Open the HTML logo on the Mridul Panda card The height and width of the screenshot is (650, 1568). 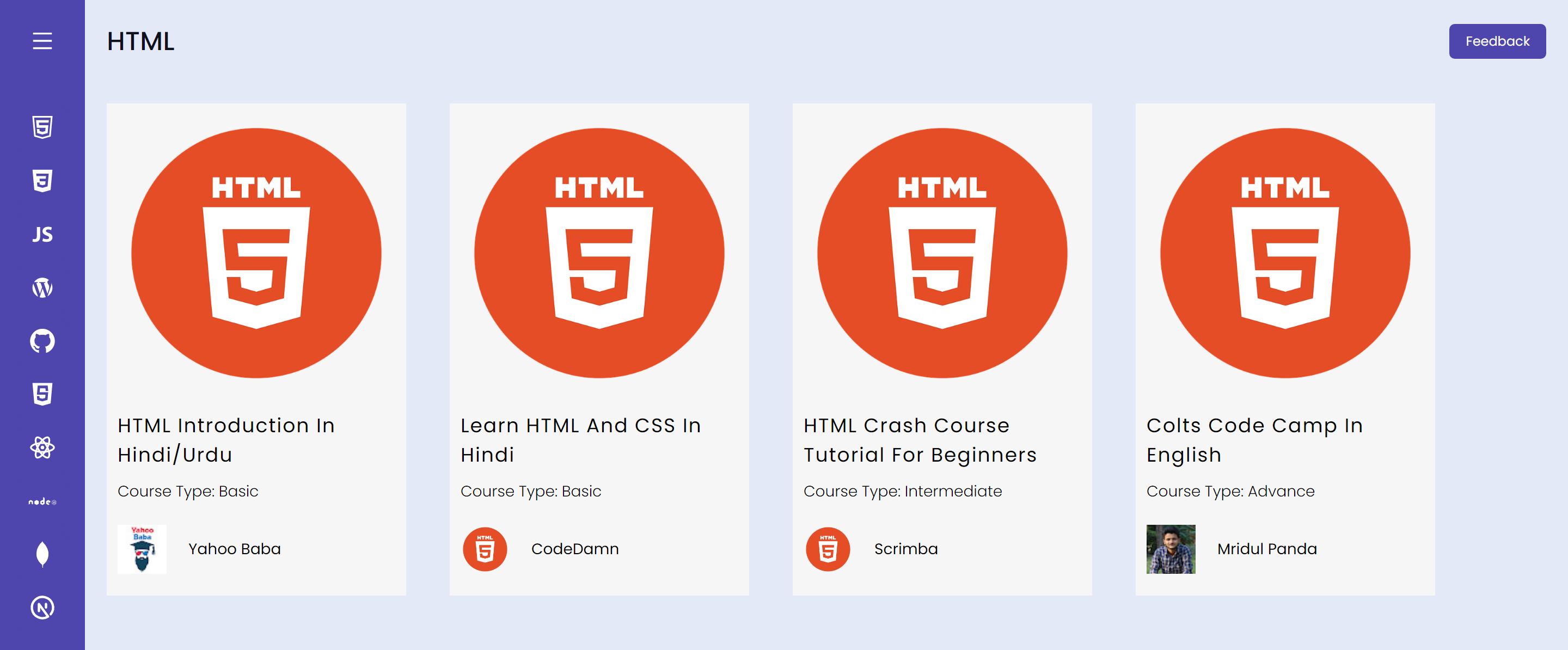point(1285,253)
